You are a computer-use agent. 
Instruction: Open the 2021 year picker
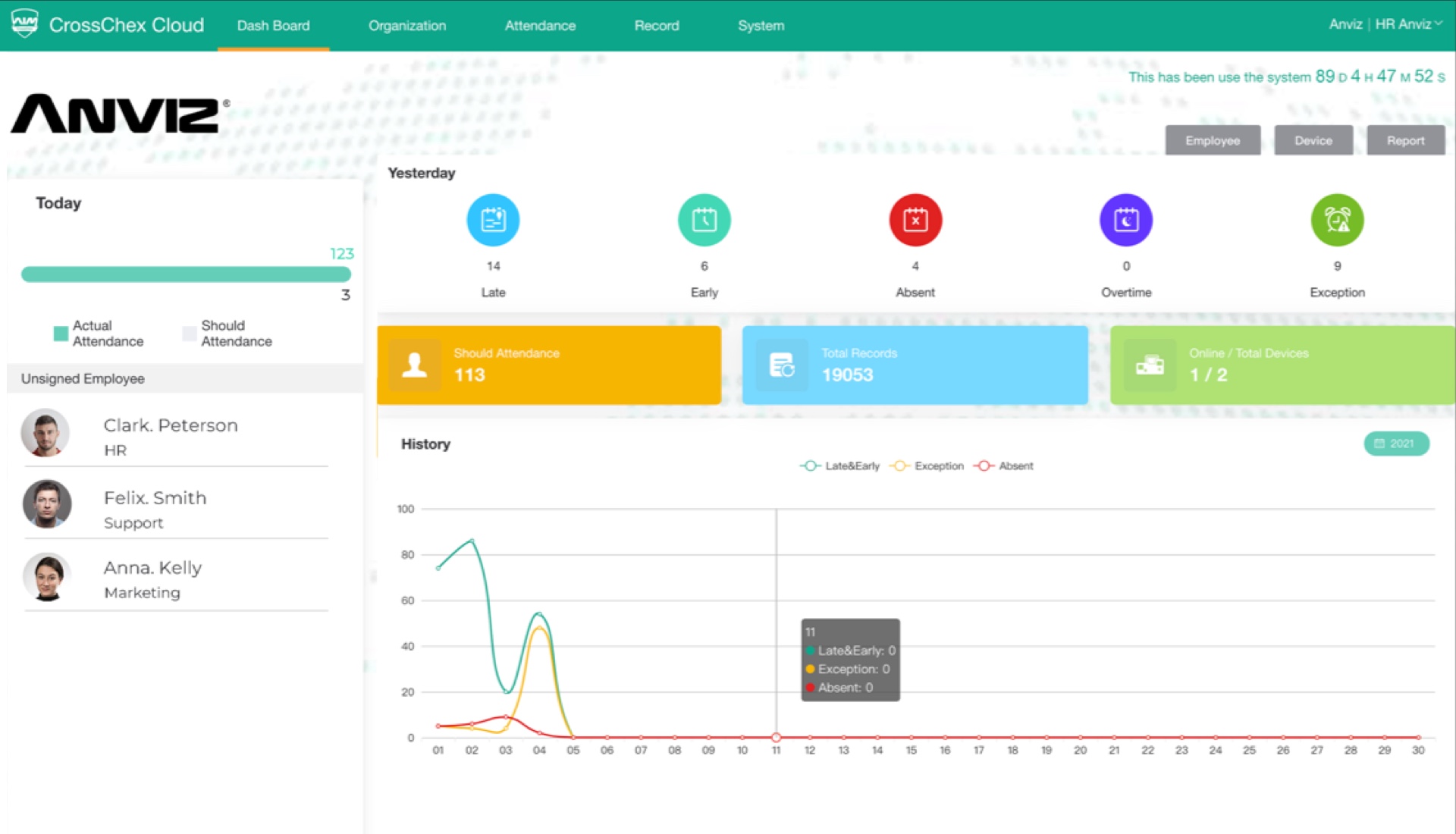pyautogui.click(x=1395, y=444)
